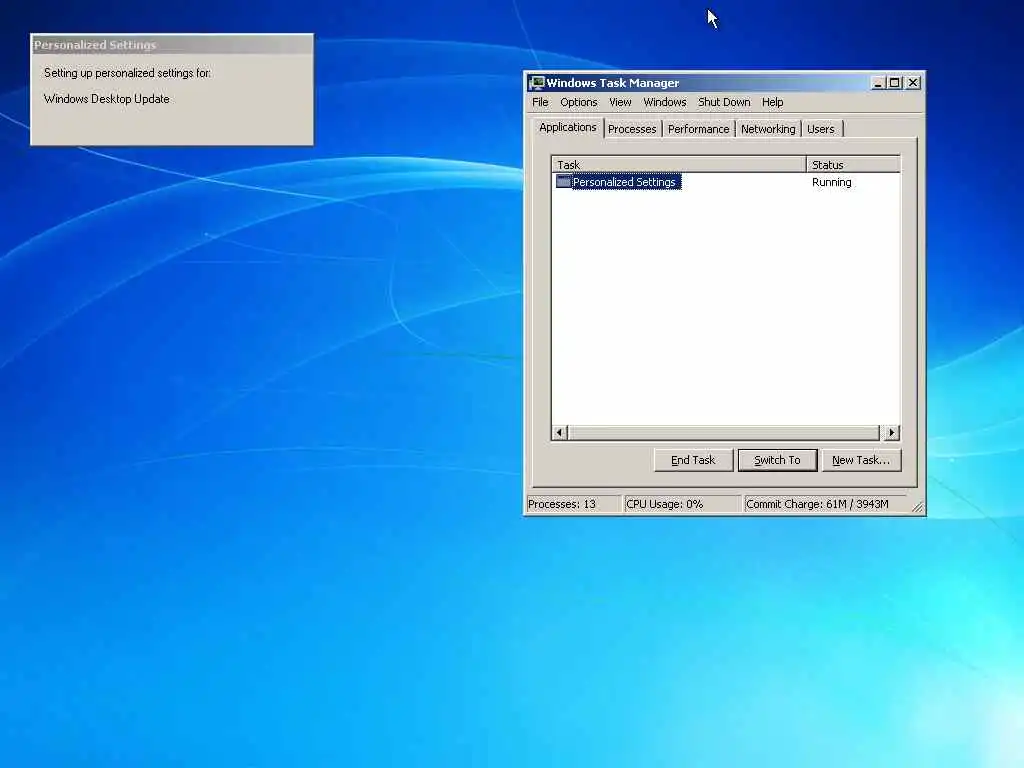Click the Running status cell
This screenshot has height=768, width=1024.
(x=831, y=182)
